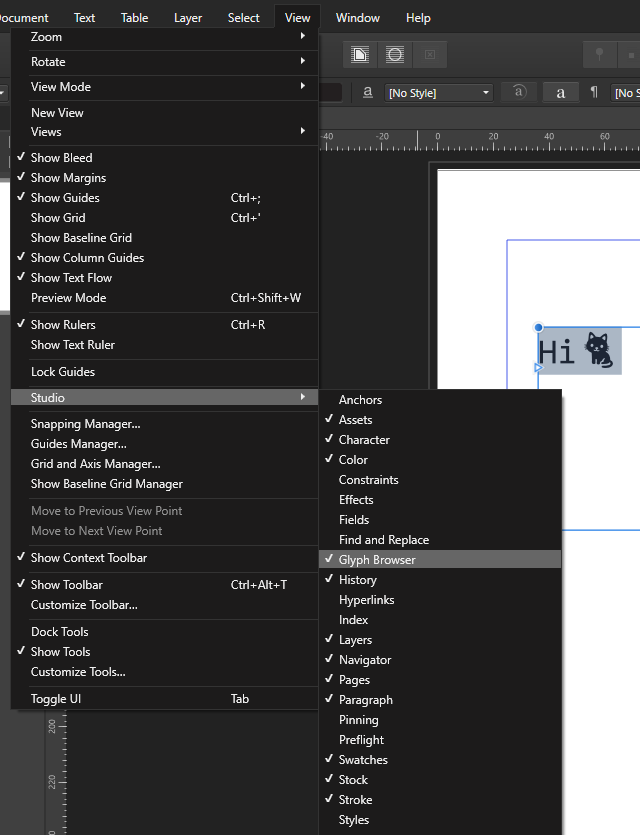Toggle Show Margins off
This screenshot has width=640, height=835.
(x=165, y=178)
